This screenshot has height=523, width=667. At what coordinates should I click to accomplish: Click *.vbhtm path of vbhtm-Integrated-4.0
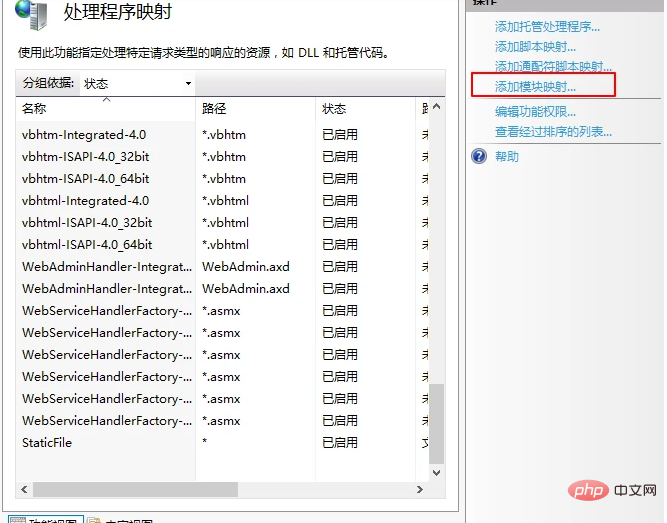[224, 135]
